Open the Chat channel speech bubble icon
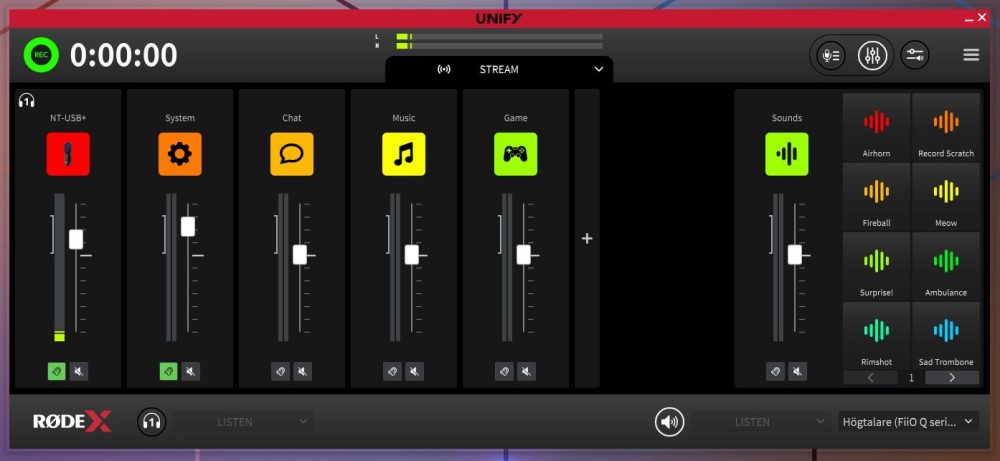 coord(291,154)
